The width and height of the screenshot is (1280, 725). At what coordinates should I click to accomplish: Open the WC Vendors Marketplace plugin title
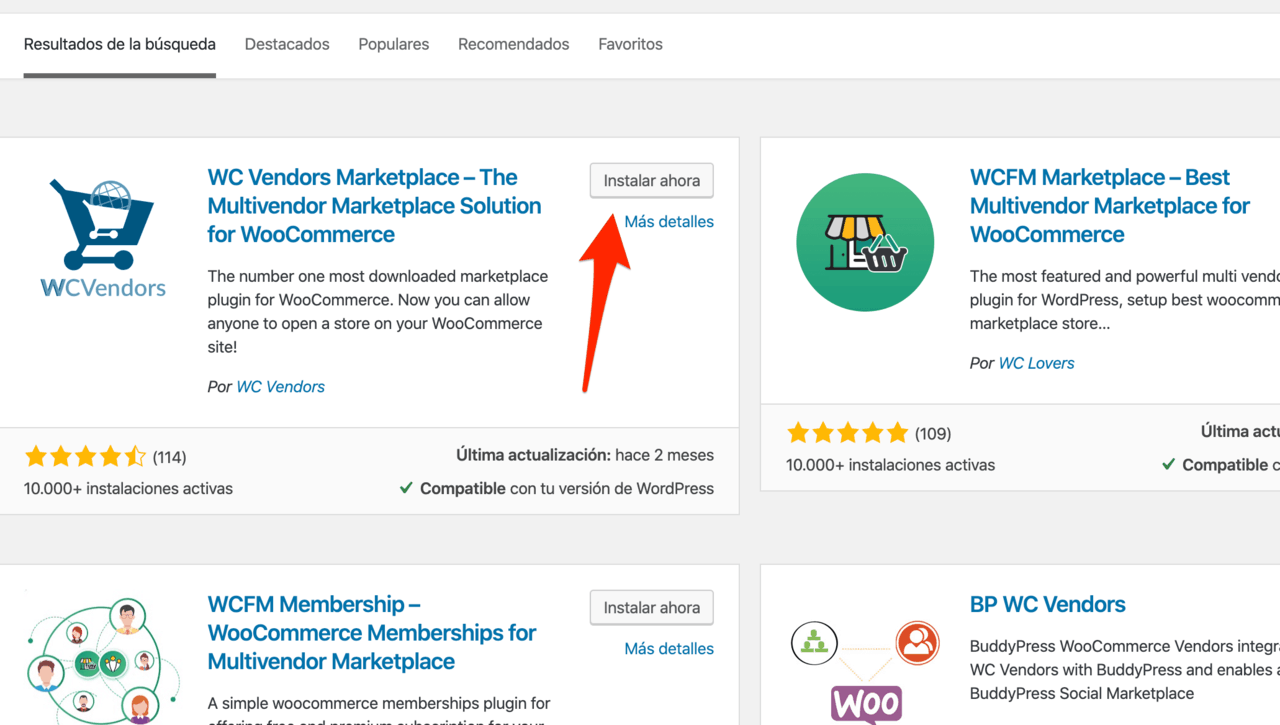(374, 206)
